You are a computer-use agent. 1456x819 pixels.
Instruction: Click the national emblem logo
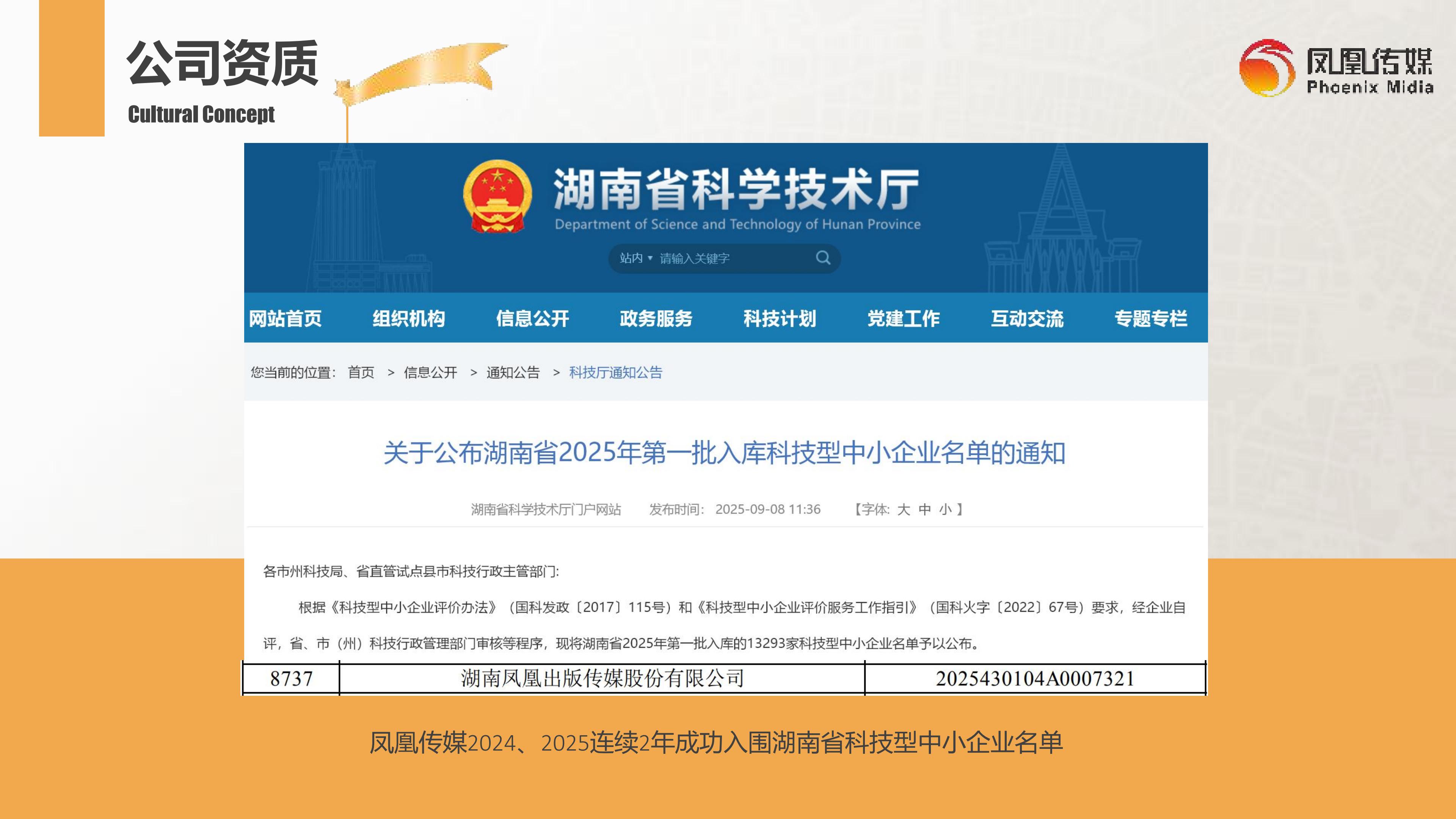(497, 196)
